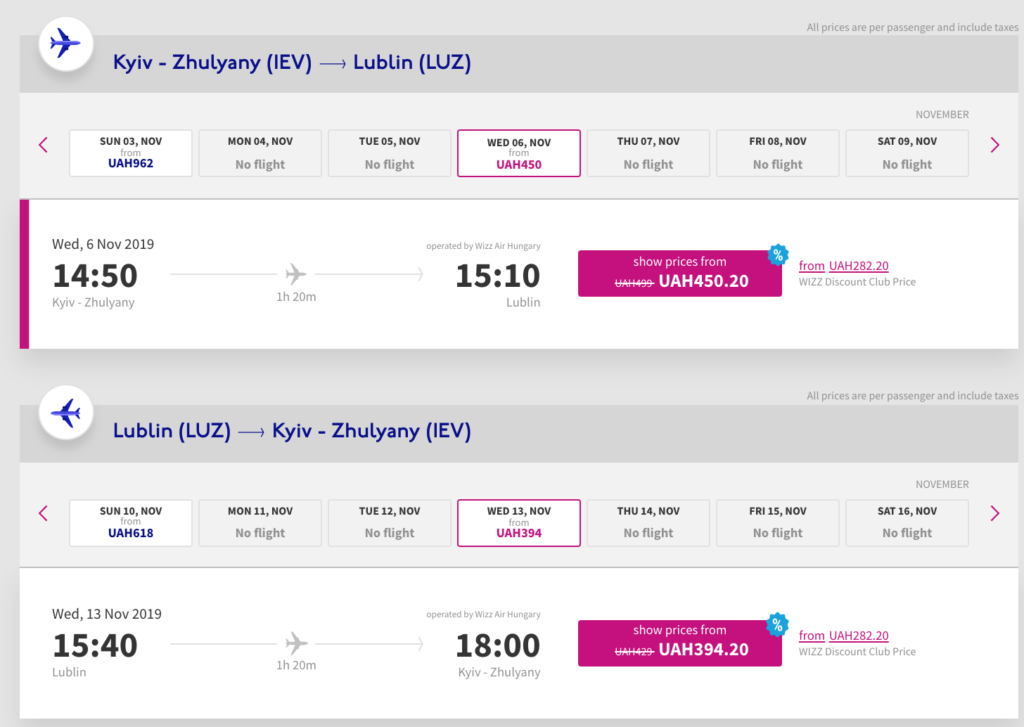Click the discount badge on UAH394.20 button

click(777, 625)
